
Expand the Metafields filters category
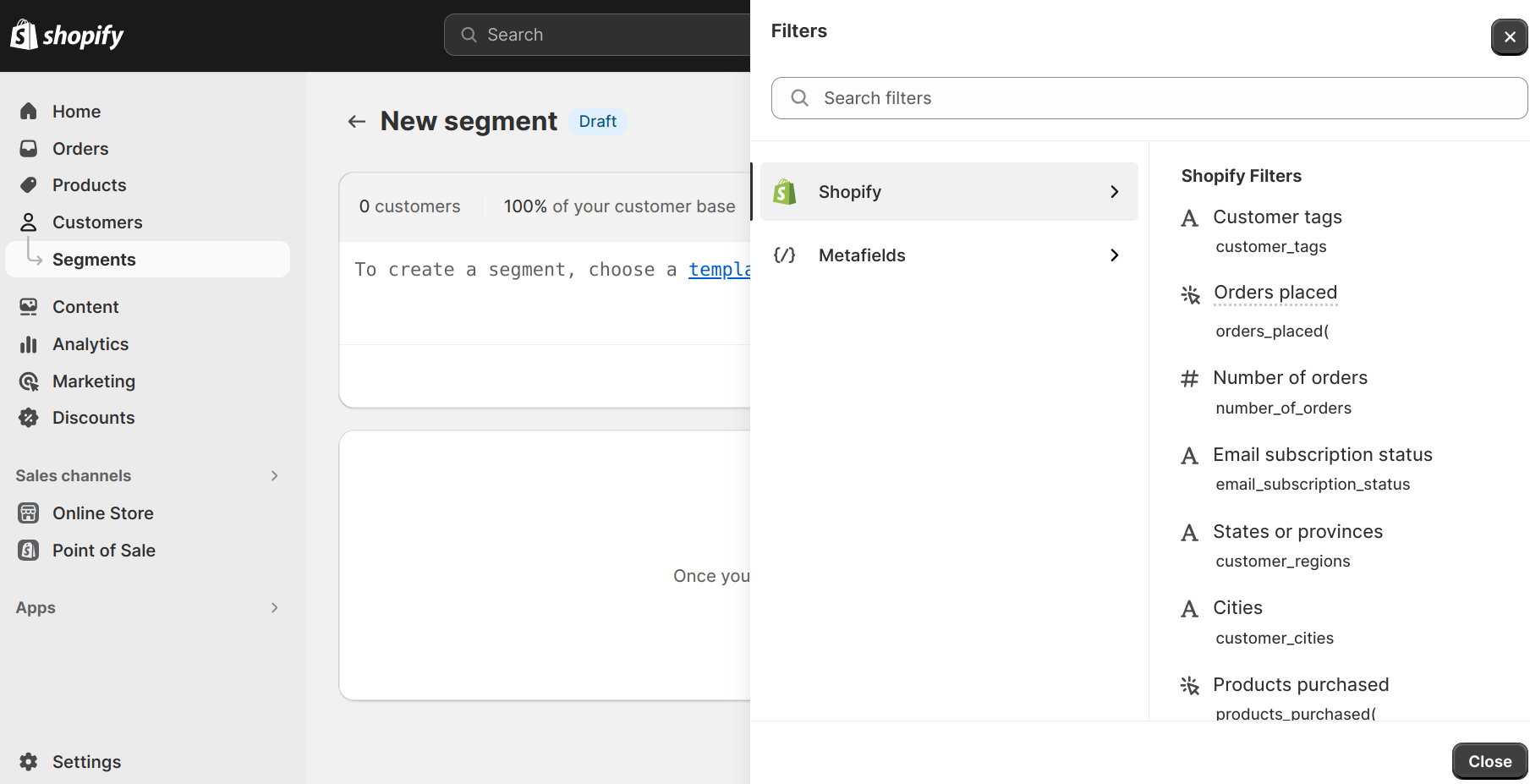(947, 255)
